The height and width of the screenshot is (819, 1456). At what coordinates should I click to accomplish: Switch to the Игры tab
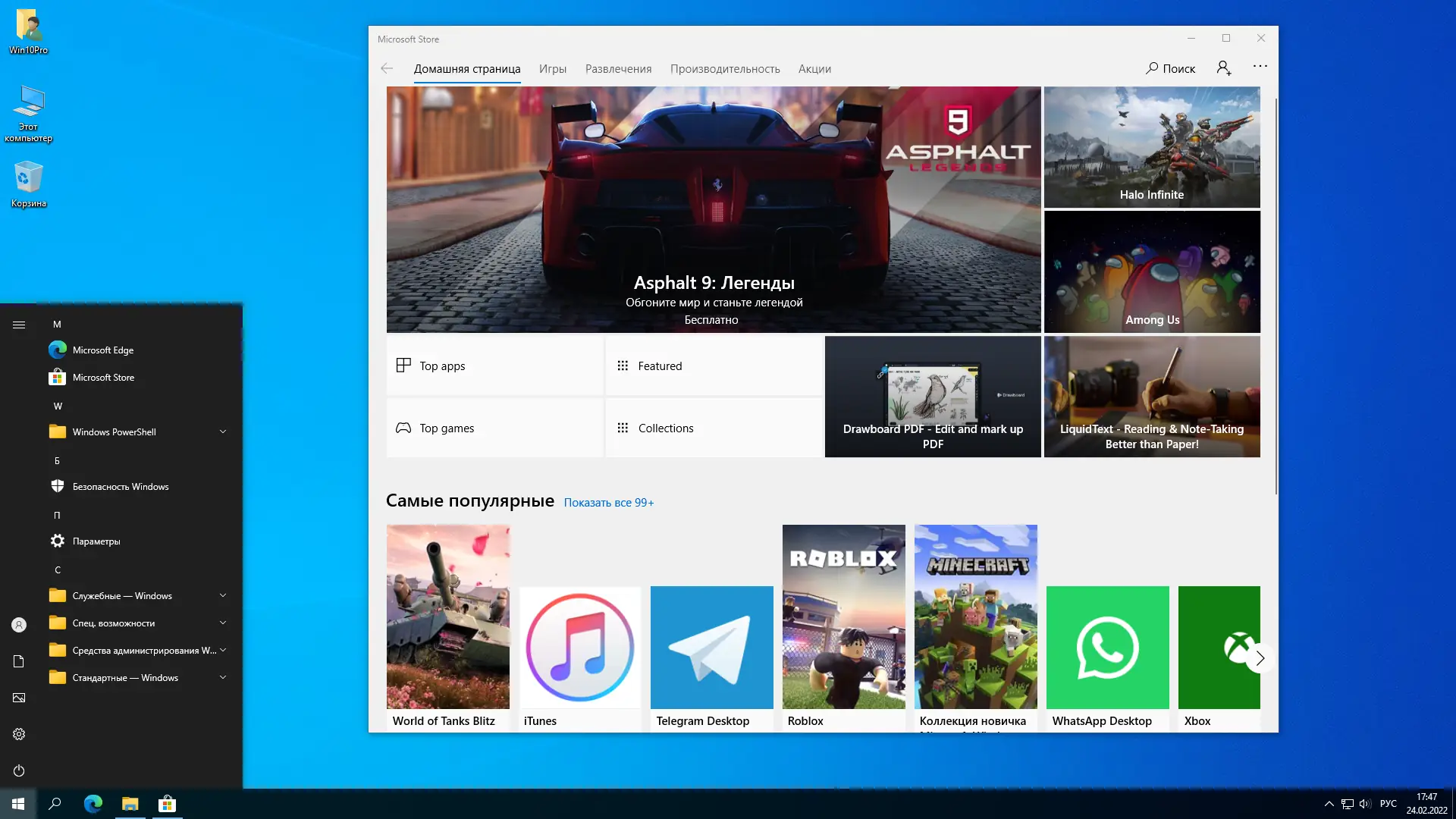coord(552,69)
